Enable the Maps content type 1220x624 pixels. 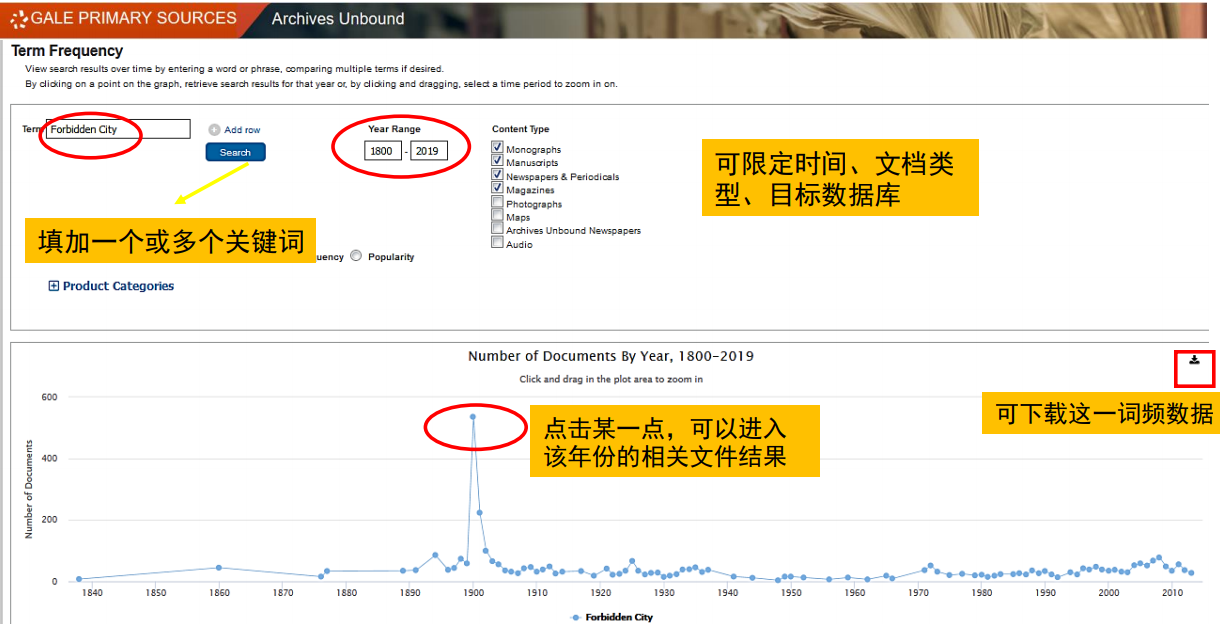coord(497,216)
